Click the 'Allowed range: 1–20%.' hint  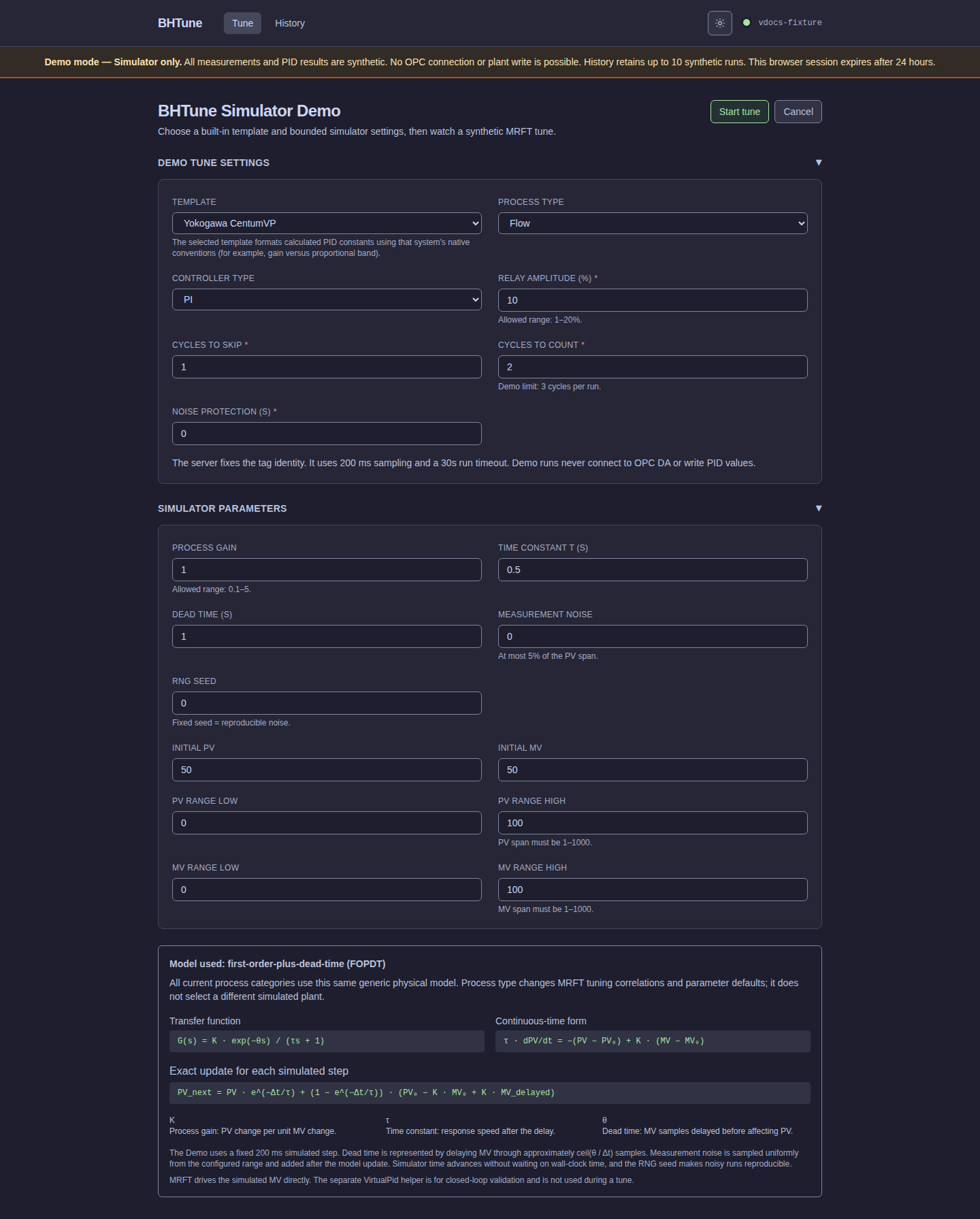pyautogui.click(x=540, y=320)
